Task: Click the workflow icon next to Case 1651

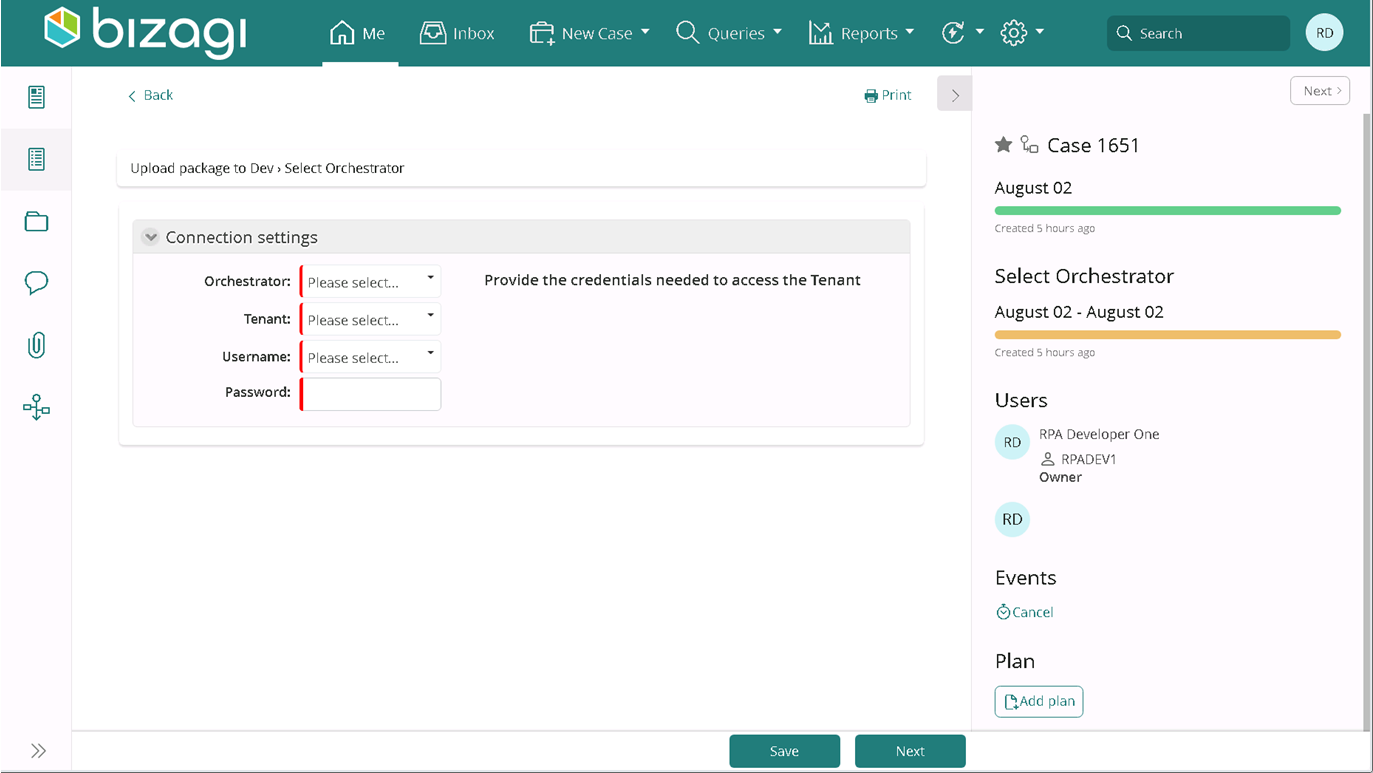Action: tap(1030, 145)
